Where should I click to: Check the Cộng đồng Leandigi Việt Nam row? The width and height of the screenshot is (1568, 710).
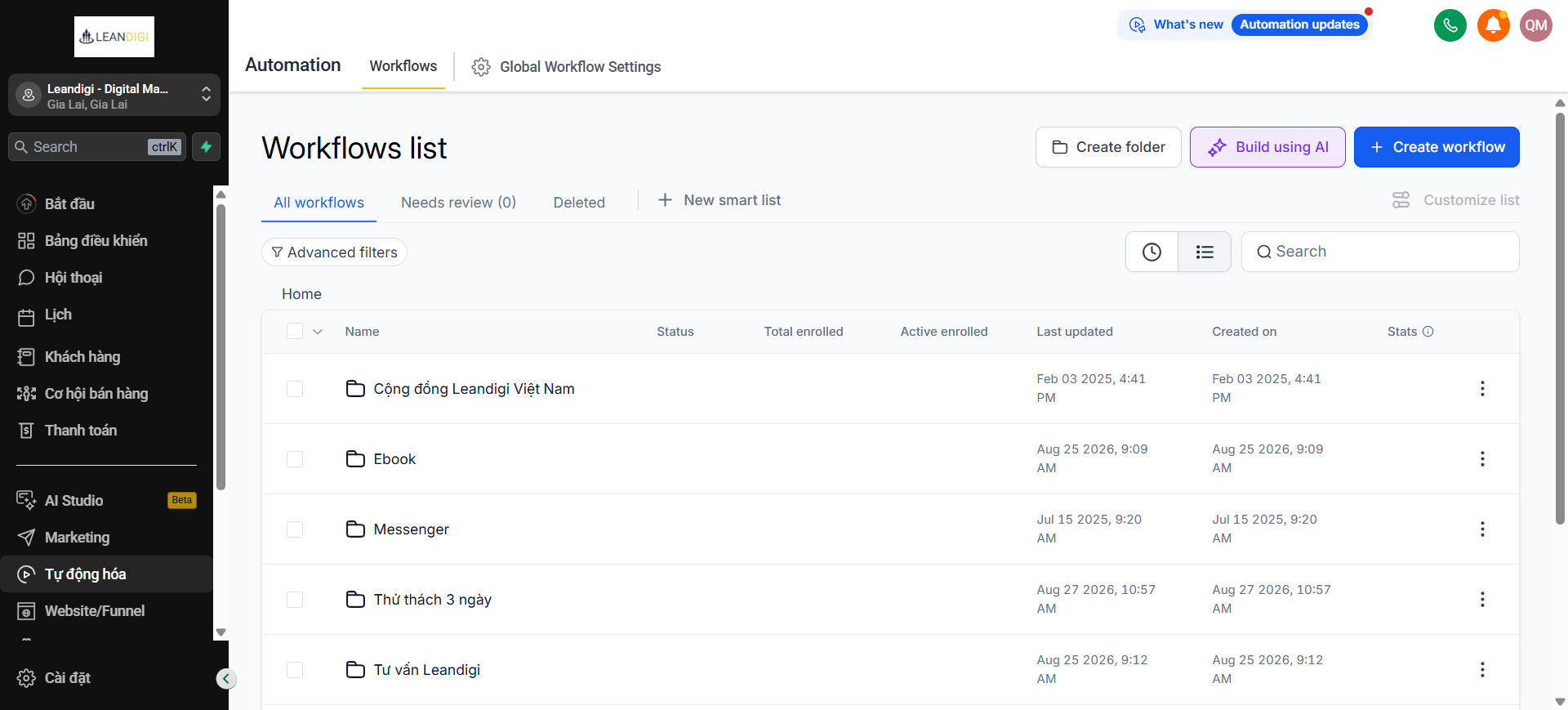pyautogui.click(x=295, y=389)
